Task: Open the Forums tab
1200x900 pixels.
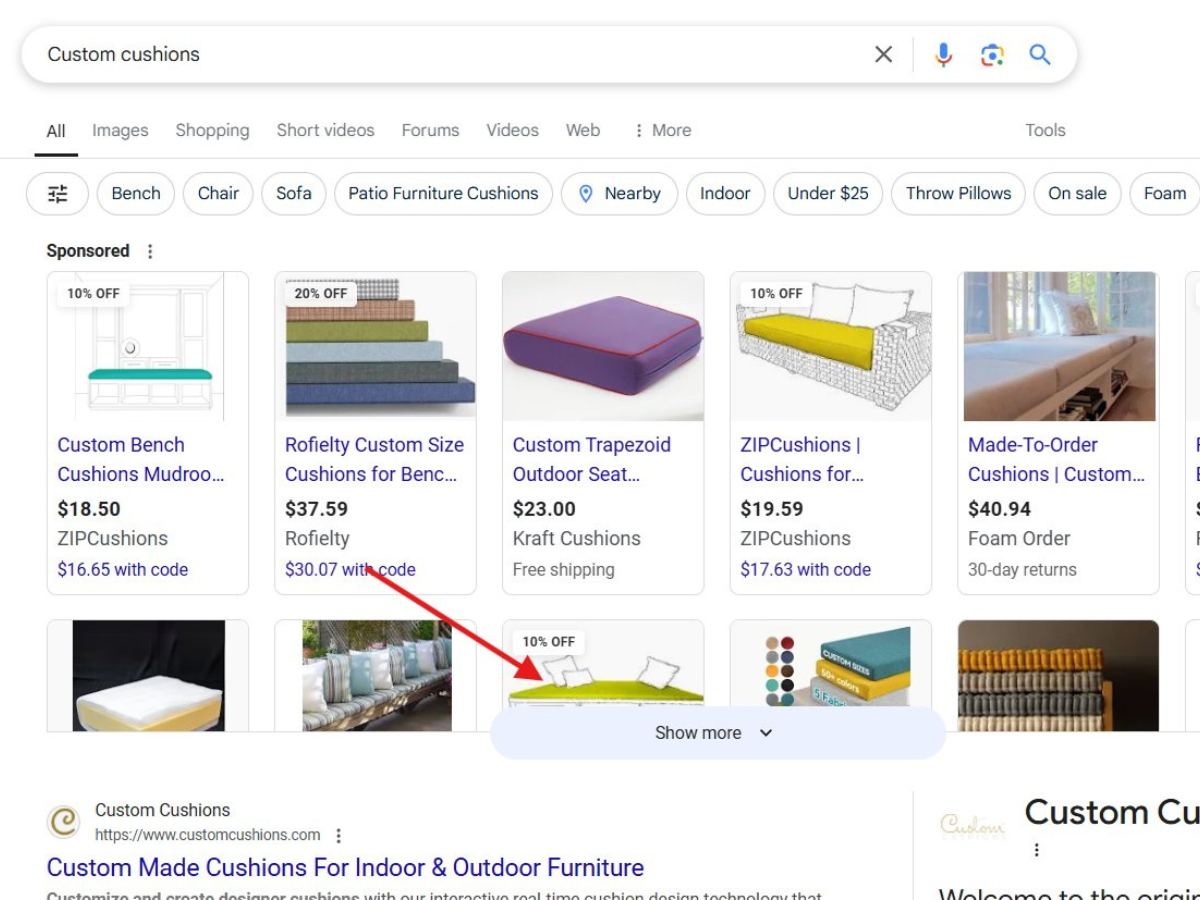Action: click(x=430, y=130)
